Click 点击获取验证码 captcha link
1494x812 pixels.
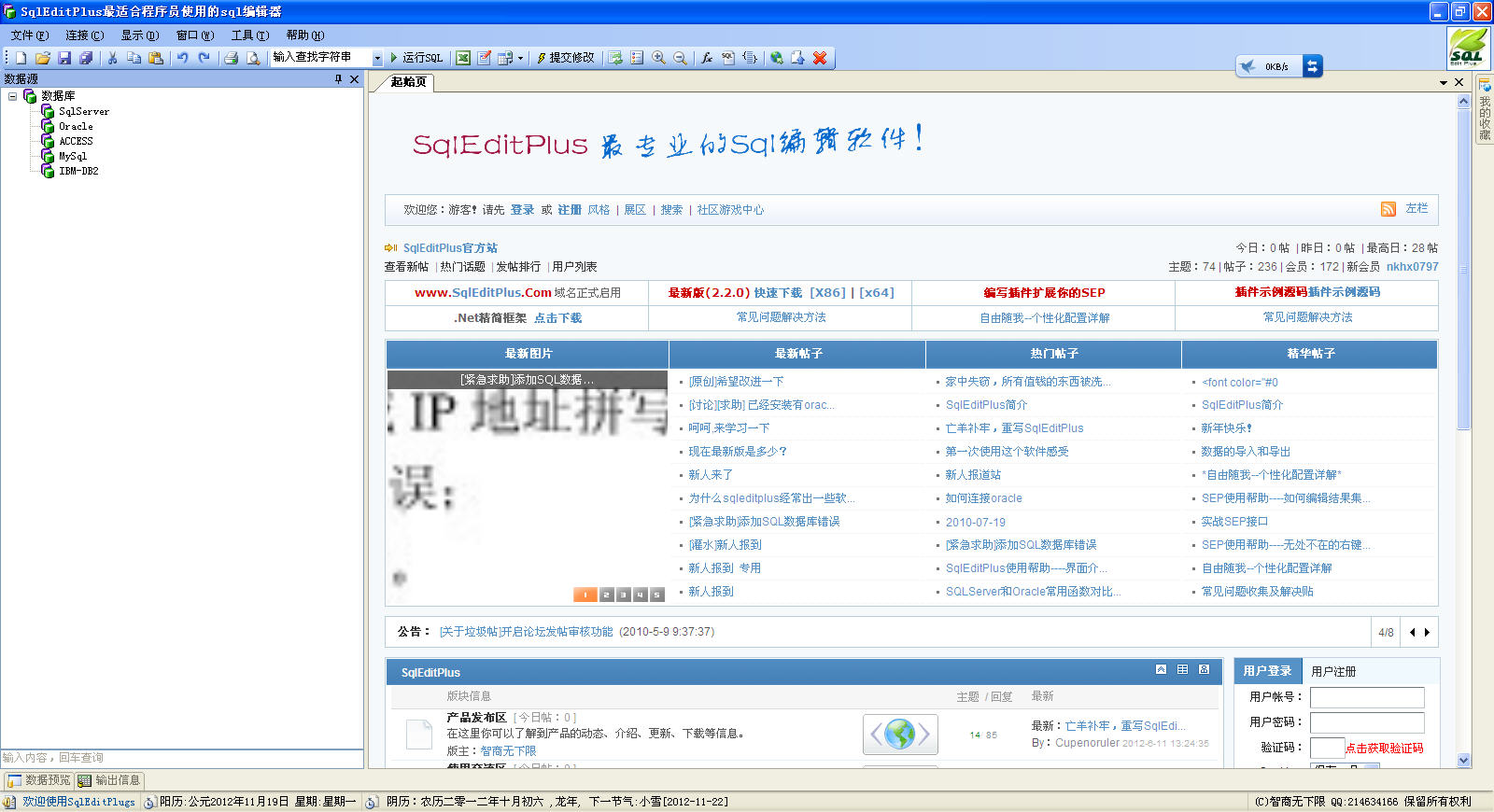pos(1384,749)
